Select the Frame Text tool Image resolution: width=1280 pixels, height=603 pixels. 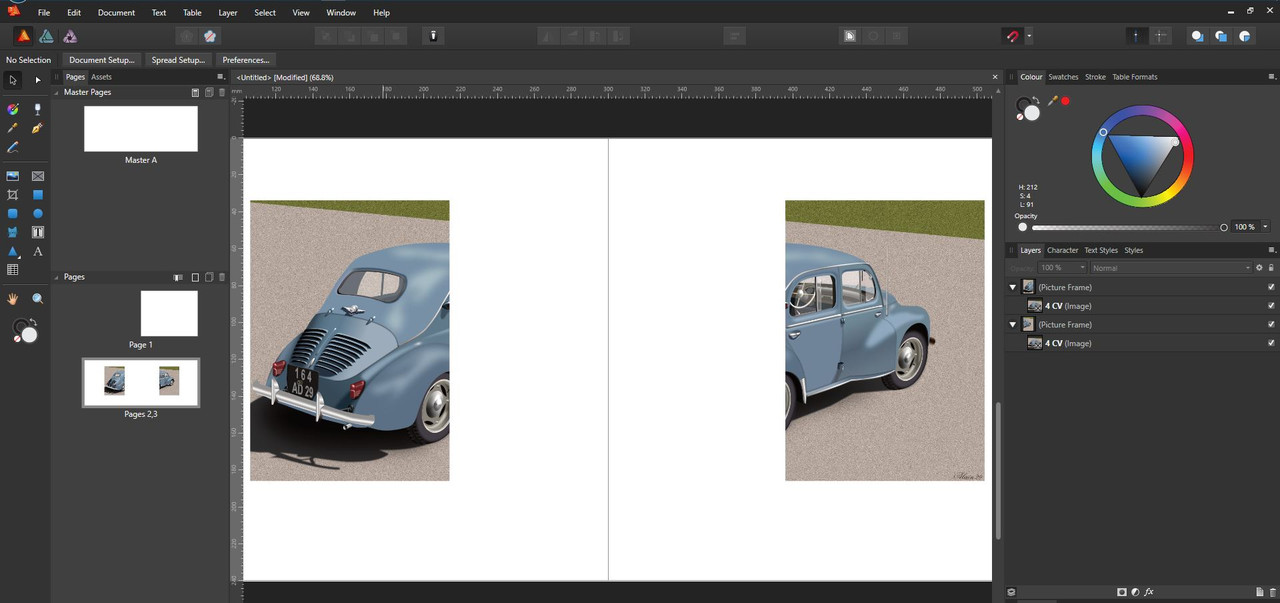38,232
